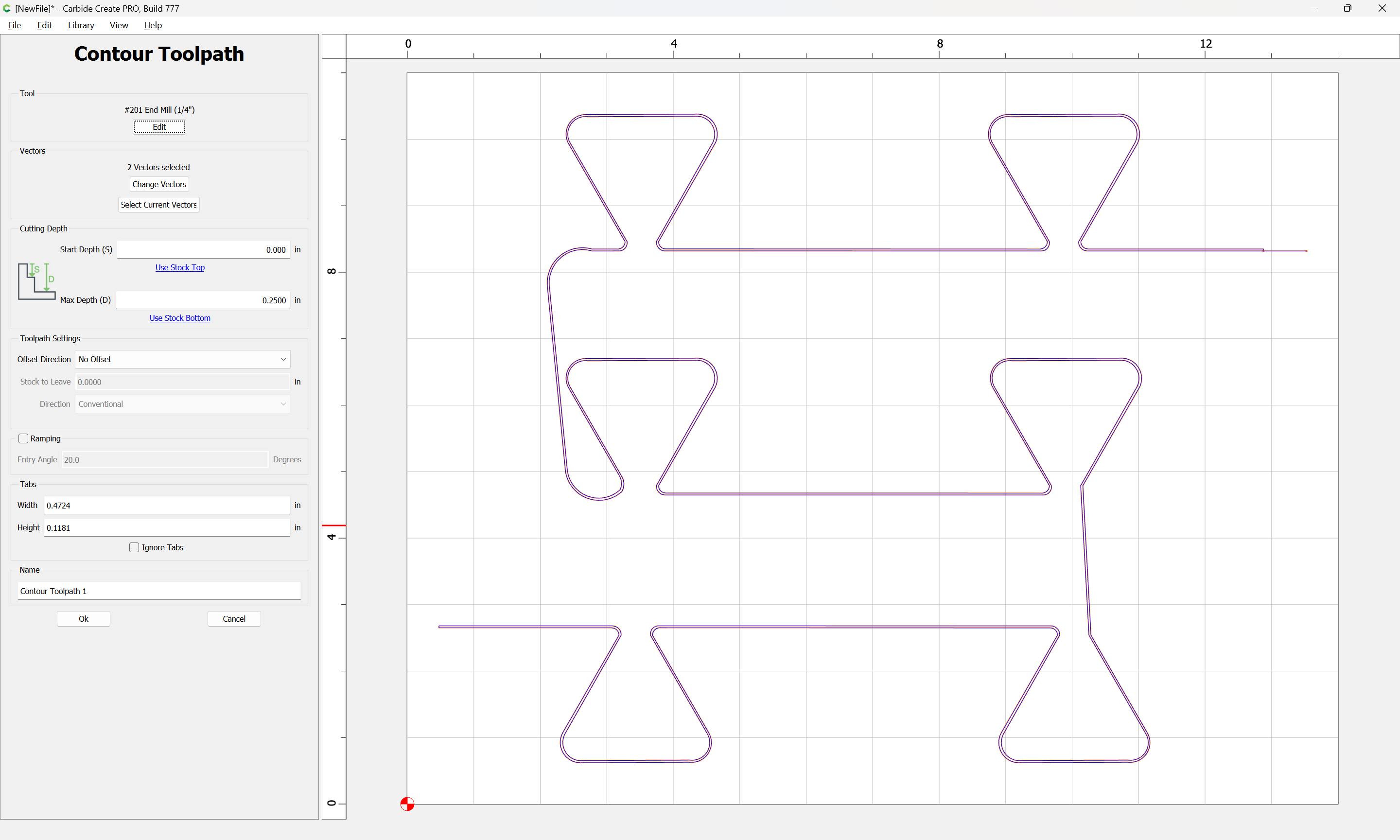
Task: Click the '2 Vectors selected' text
Action: tap(158, 168)
